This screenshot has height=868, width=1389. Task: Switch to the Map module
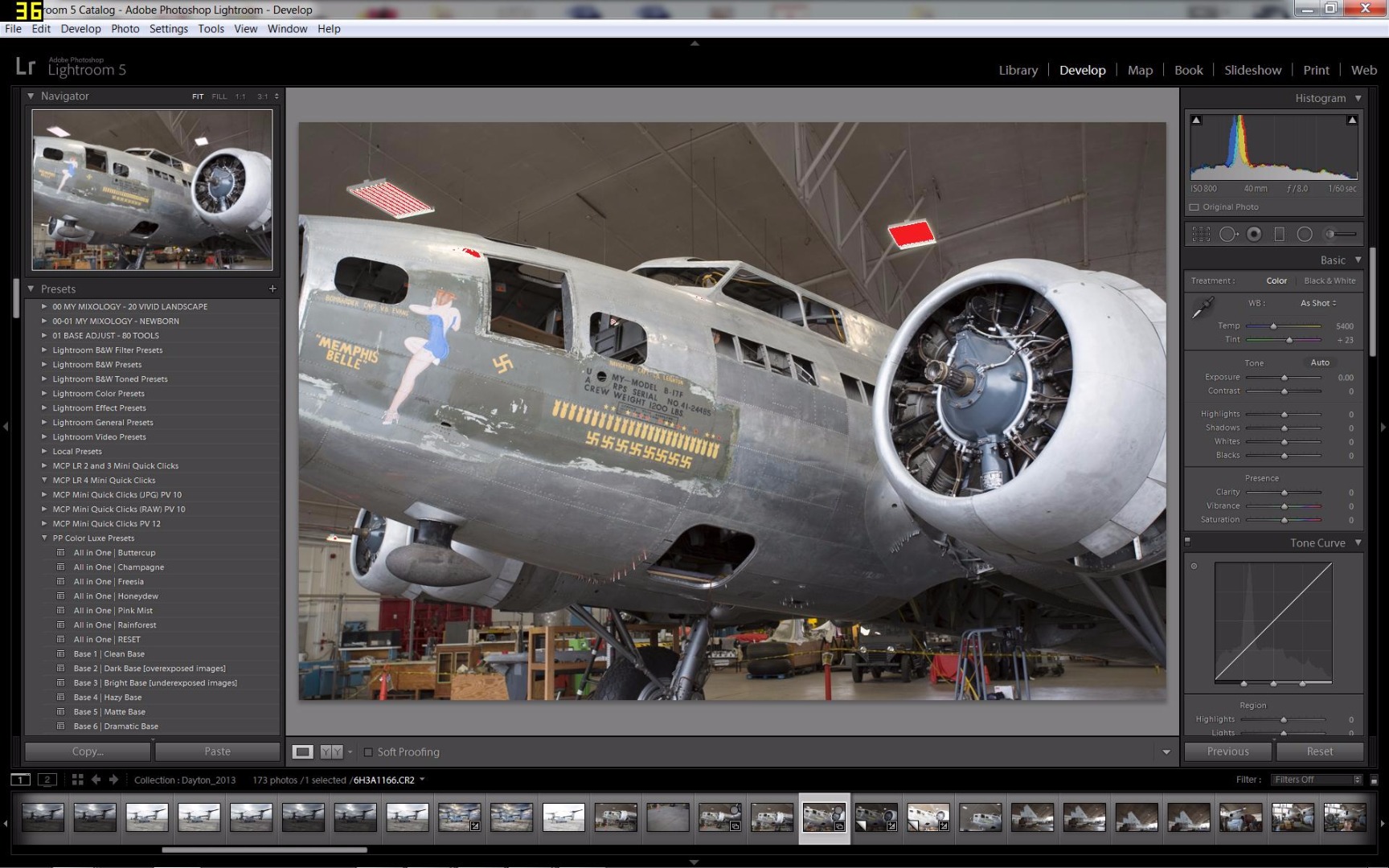point(1140,70)
